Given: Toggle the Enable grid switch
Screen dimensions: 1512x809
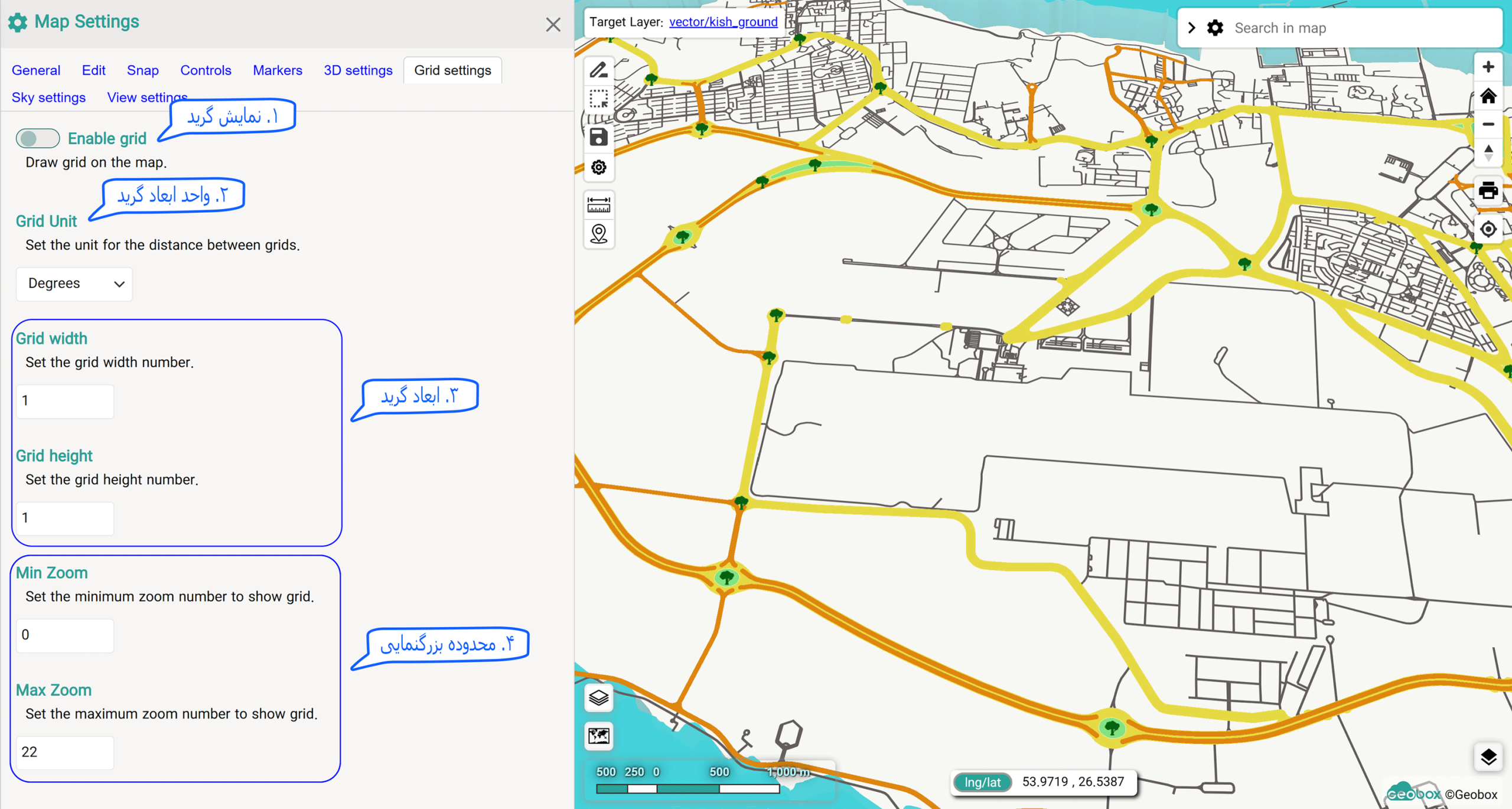Looking at the screenshot, I should (37, 138).
